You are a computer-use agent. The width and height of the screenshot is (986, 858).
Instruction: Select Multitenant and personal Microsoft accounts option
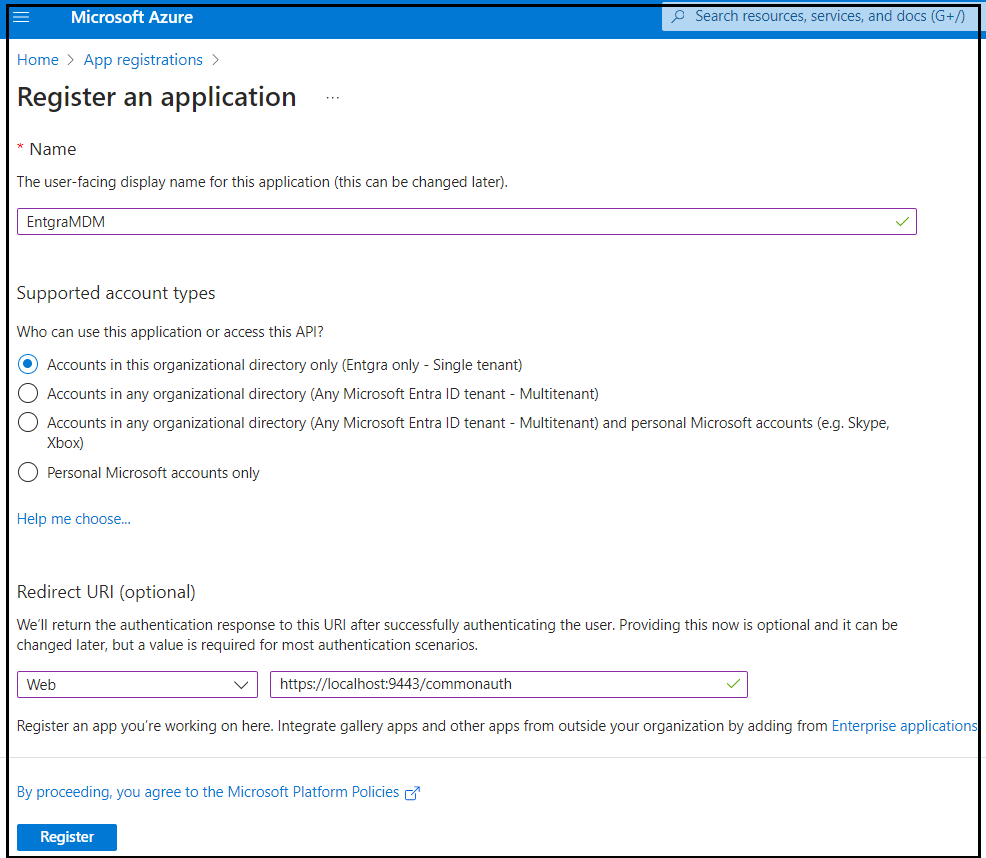pyautogui.click(x=28, y=422)
